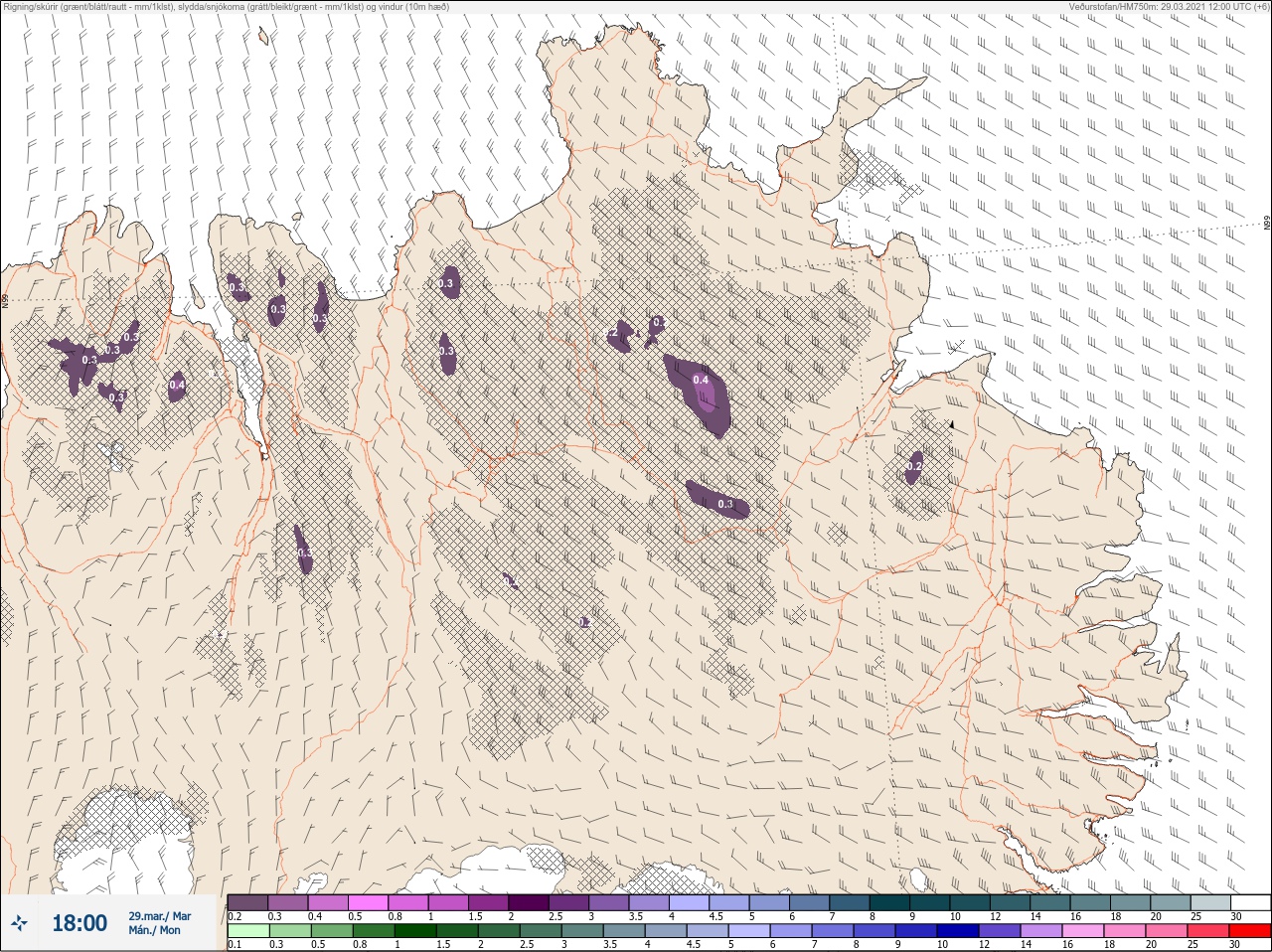Image resolution: width=1272 pixels, height=952 pixels.
Task: Click the Veðurstofan logo icon beside 18:00
Action: point(19,923)
